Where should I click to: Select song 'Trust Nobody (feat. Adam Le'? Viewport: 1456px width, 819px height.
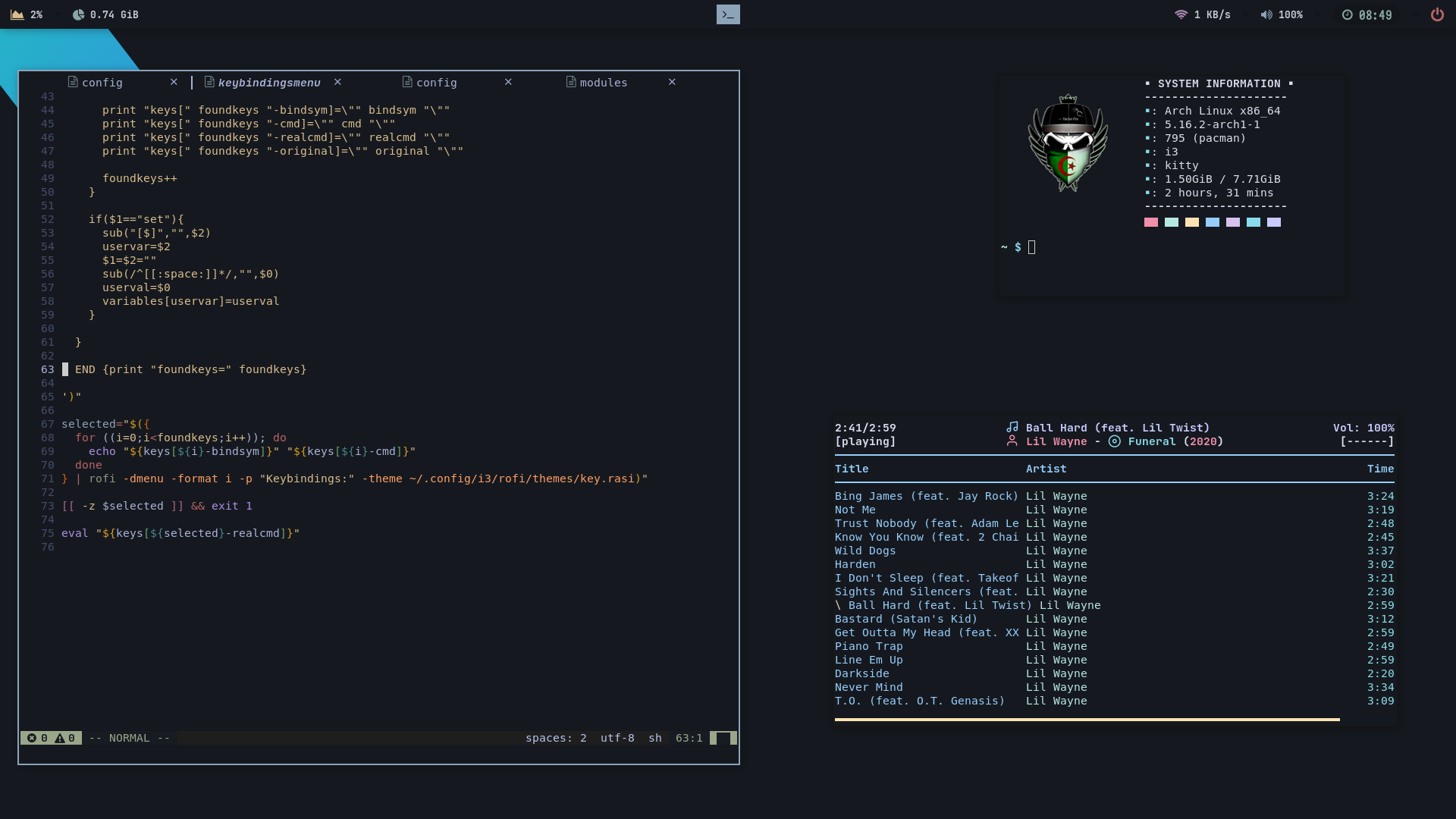click(x=1115, y=523)
